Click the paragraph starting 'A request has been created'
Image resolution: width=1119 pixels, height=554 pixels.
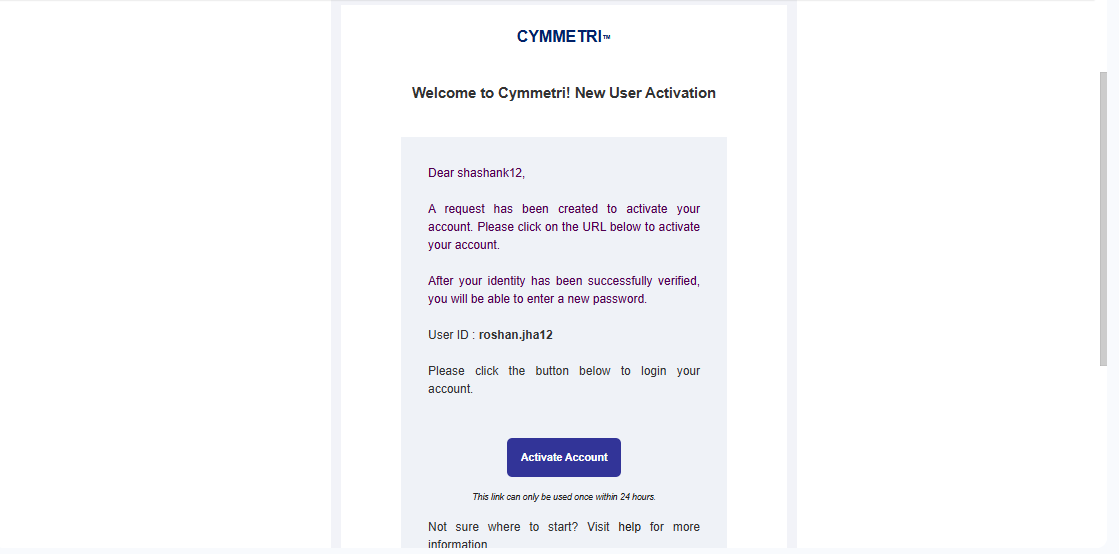pyautogui.click(x=564, y=227)
